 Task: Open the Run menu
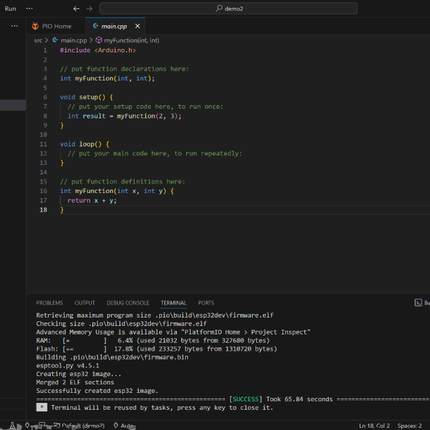(10, 9)
